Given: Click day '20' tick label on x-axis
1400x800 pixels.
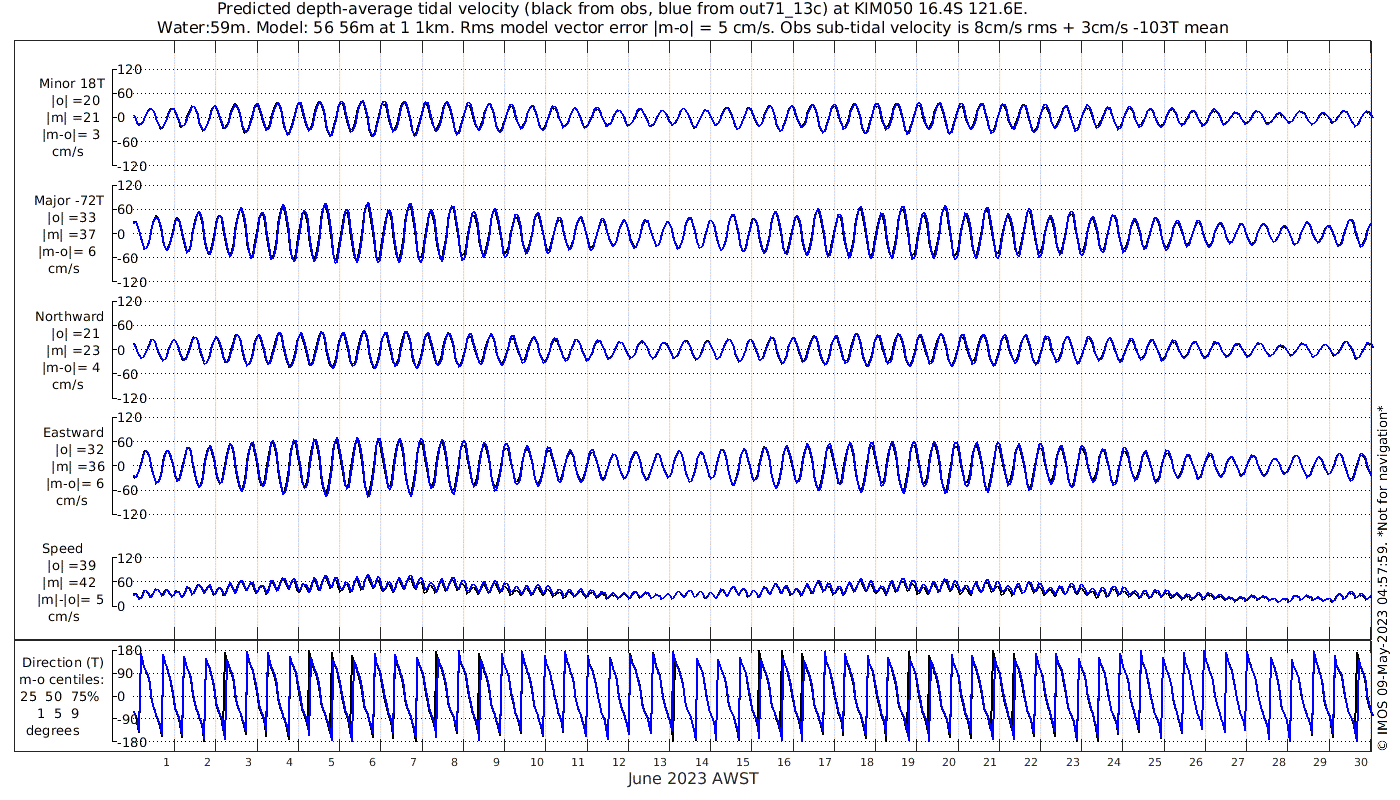Looking at the screenshot, I should coord(949,761).
